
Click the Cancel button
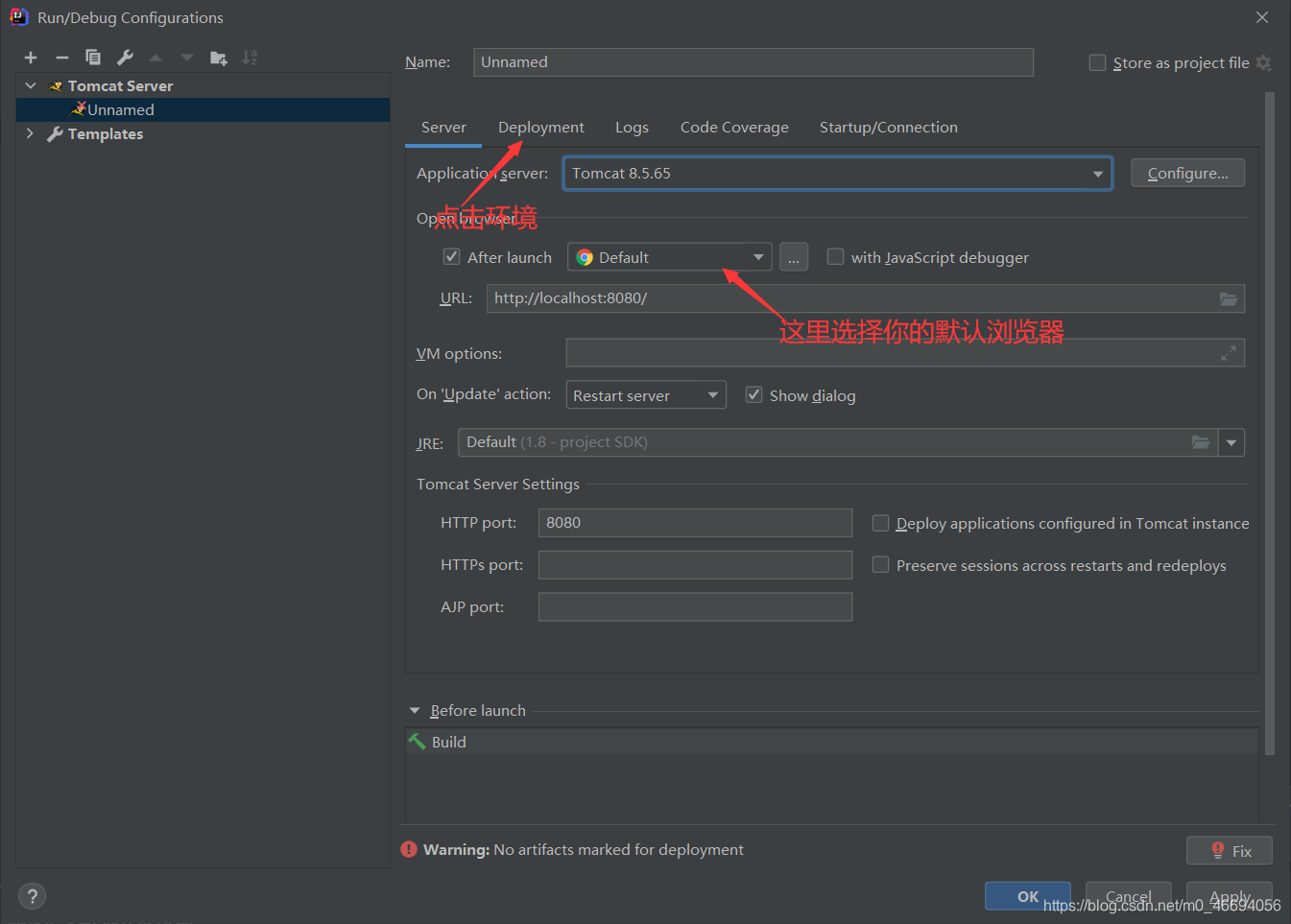click(1129, 896)
